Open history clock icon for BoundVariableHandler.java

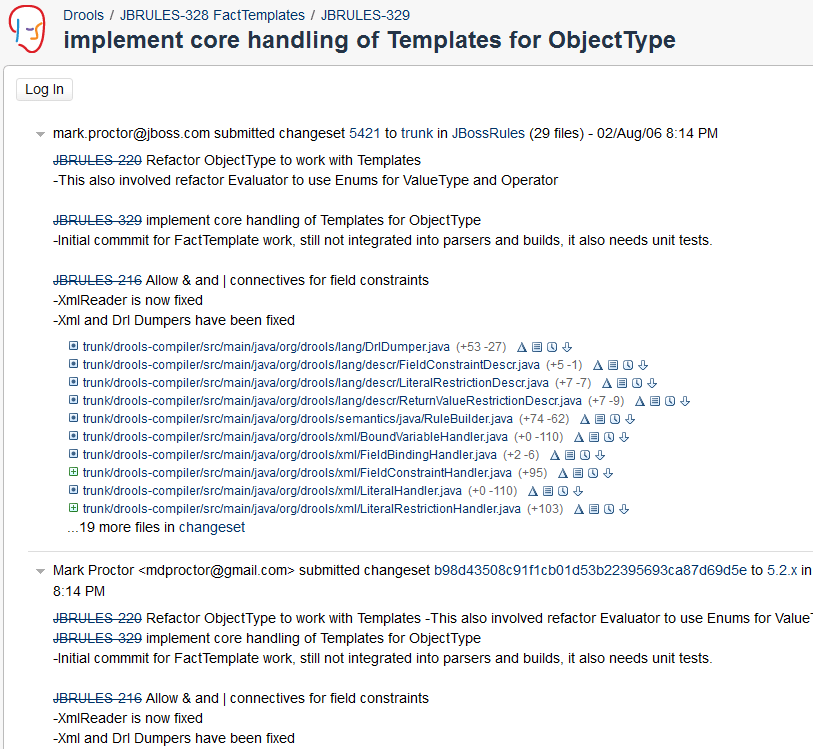pyautogui.click(x=608, y=437)
